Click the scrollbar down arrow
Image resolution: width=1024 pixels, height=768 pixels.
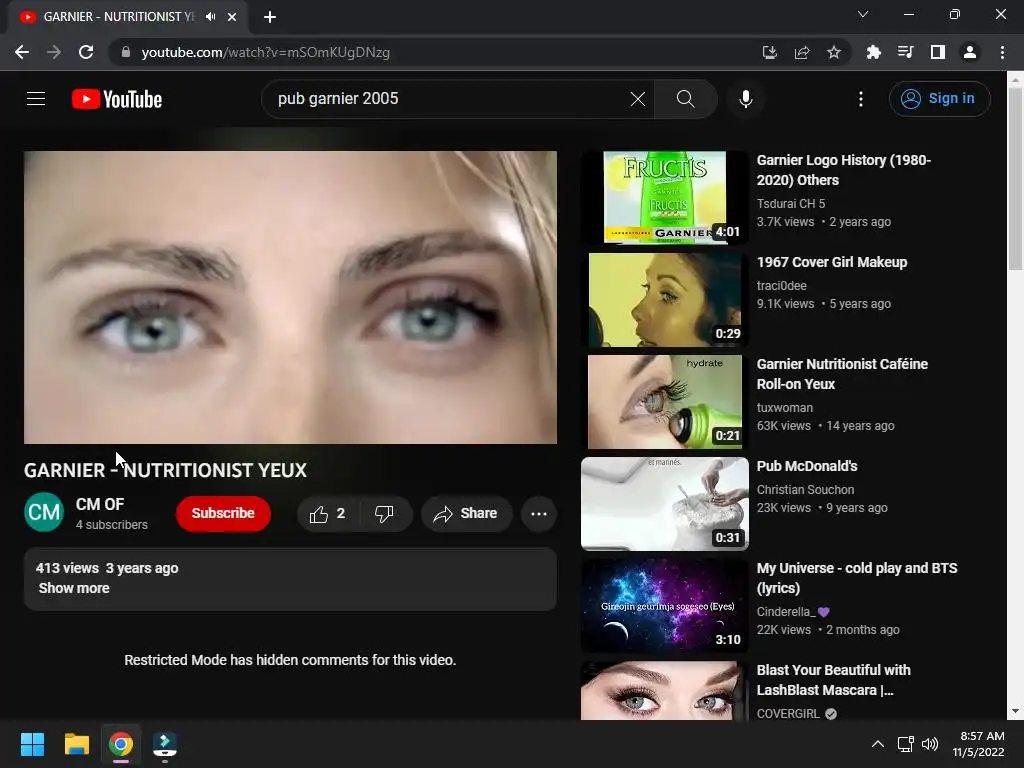click(x=1015, y=711)
